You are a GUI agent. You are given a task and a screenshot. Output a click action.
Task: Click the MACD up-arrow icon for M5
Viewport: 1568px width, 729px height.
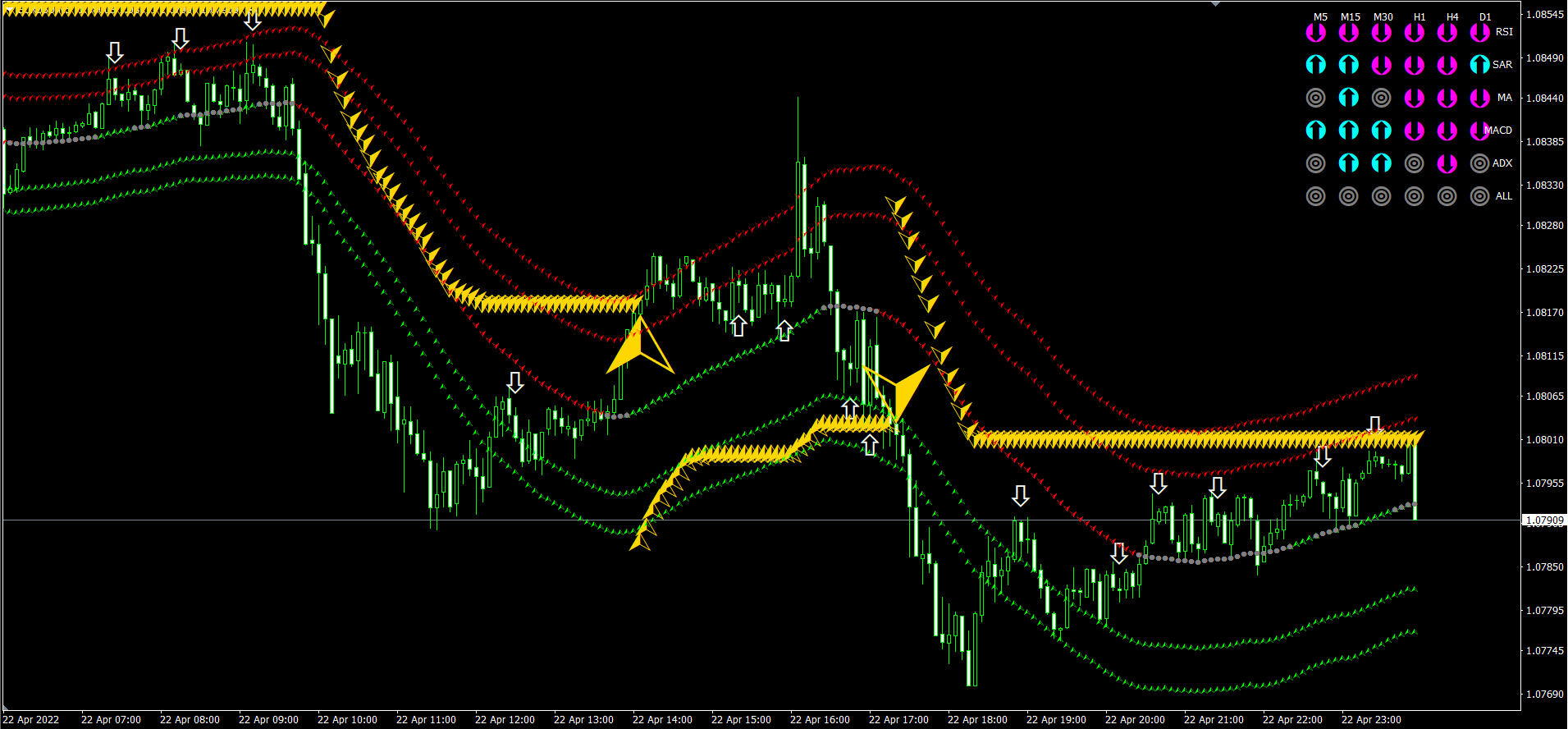coord(1316,131)
